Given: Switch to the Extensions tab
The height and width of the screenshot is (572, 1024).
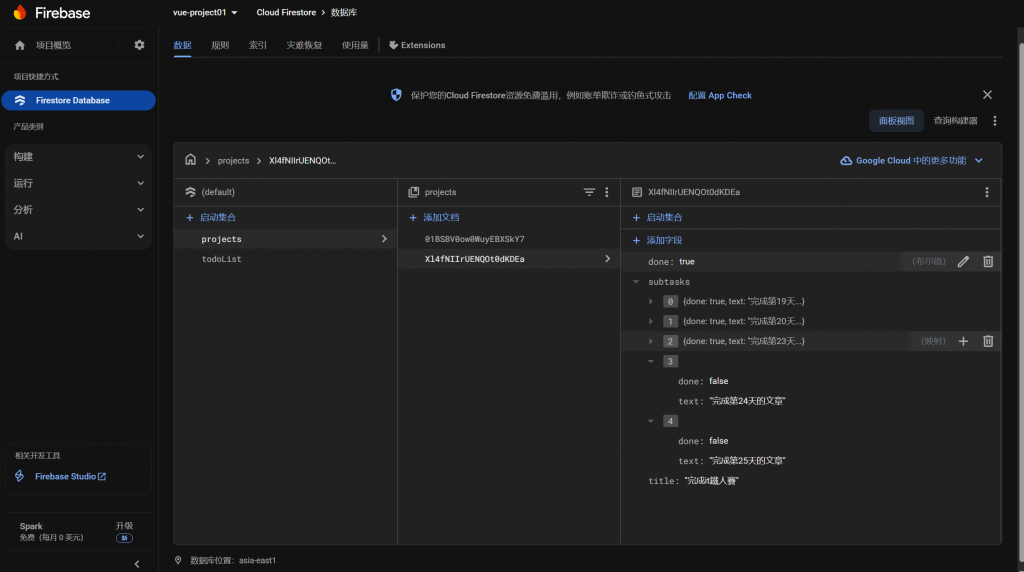Looking at the screenshot, I should coord(417,45).
